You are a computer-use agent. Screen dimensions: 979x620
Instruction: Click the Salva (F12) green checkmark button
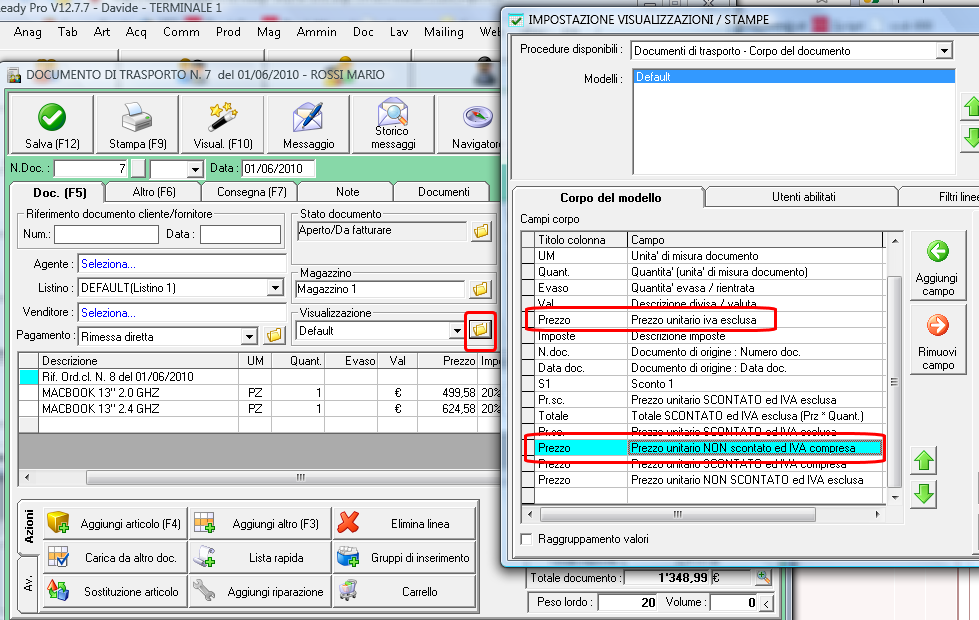tap(52, 124)
